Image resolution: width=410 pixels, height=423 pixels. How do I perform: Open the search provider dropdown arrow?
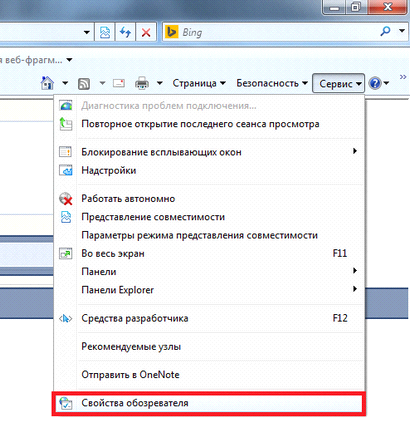[402, 31]
